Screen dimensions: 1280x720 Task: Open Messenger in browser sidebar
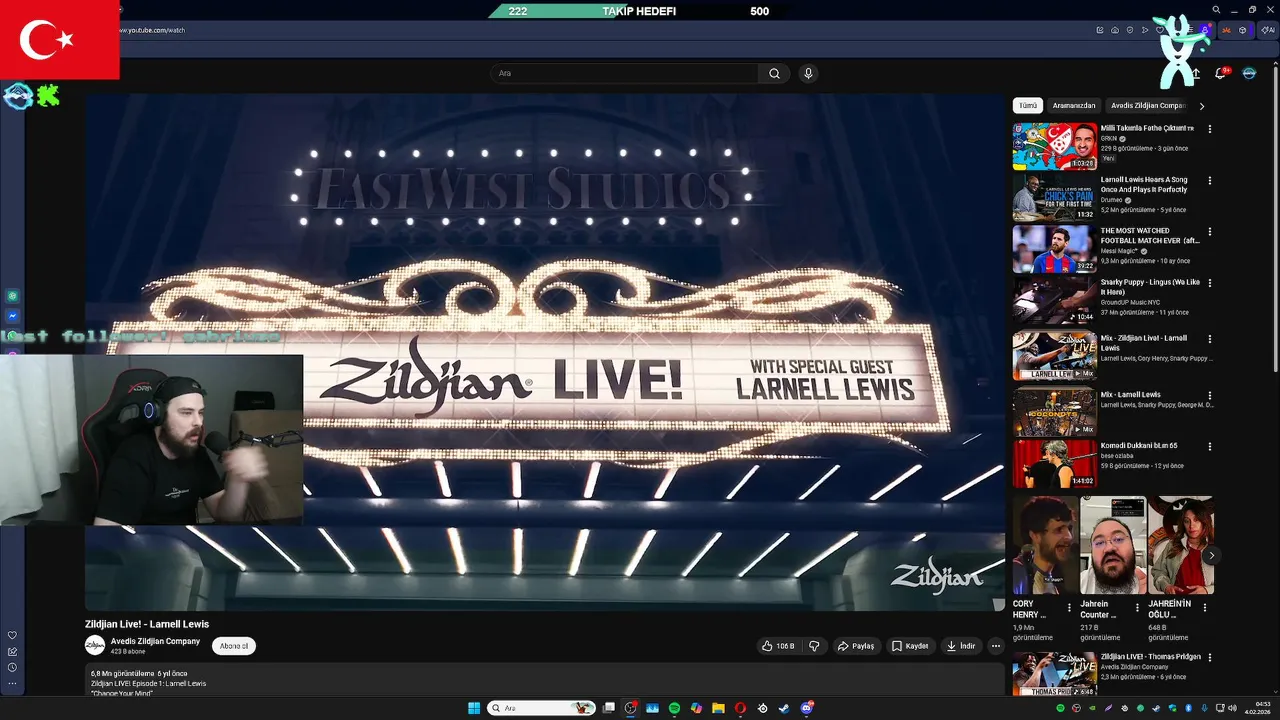coord(12,316)
